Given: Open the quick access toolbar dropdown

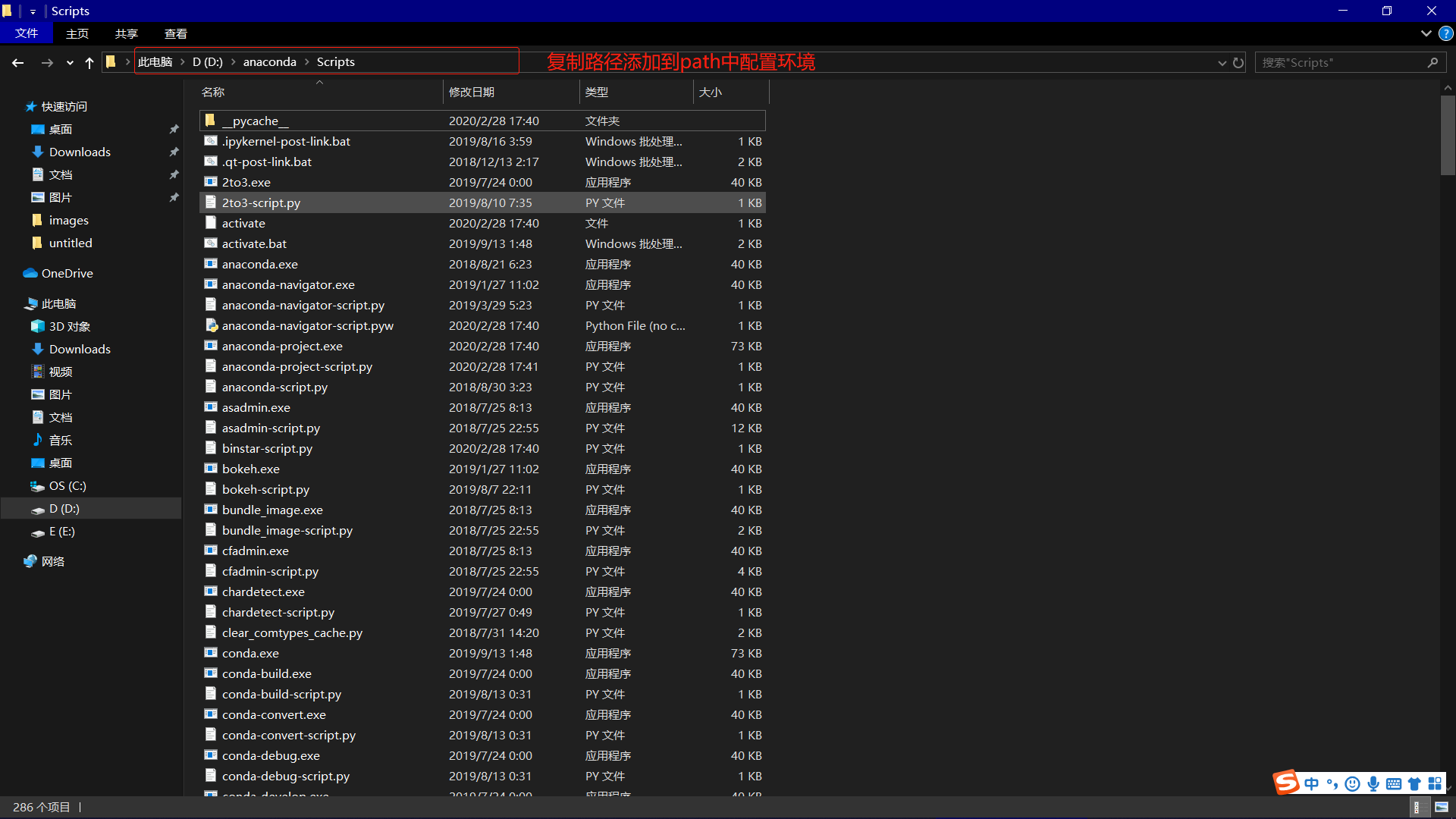Looking at the screenshot, I should pyautogui.click(x=33, y=11).
